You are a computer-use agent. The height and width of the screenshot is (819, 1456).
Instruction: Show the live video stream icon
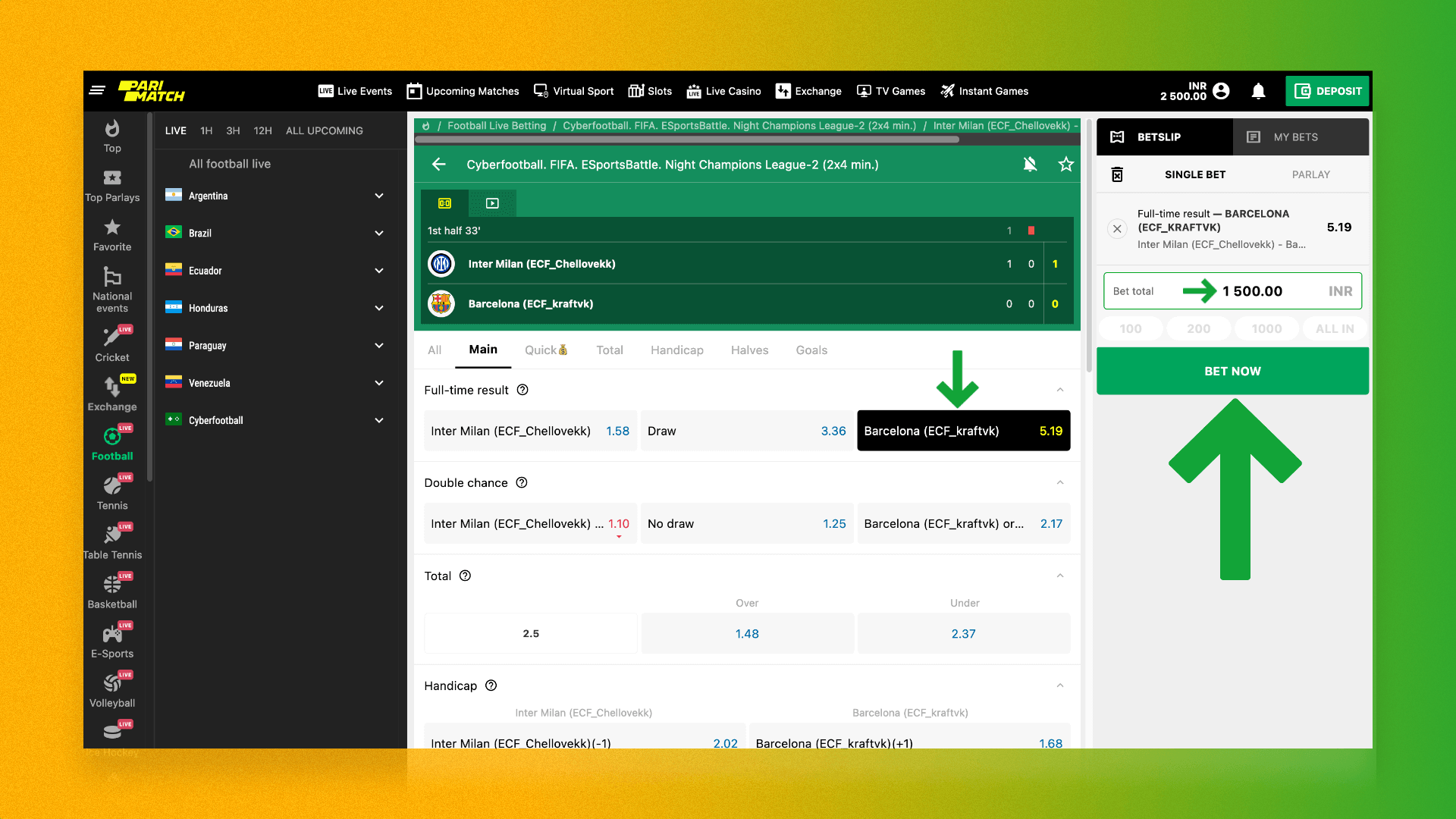[x=492, y=203]
